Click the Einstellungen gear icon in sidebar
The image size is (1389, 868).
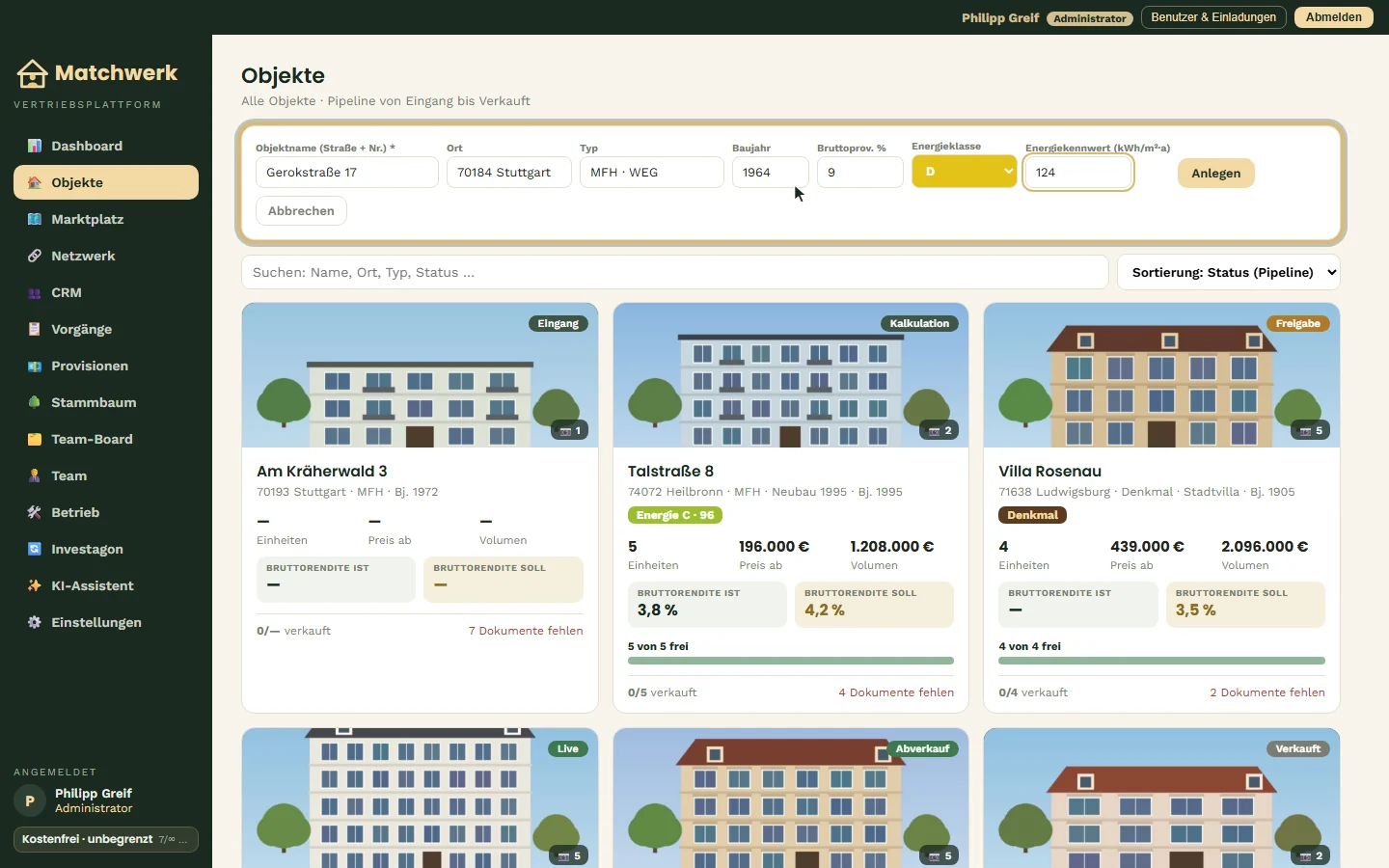(35, 622)
